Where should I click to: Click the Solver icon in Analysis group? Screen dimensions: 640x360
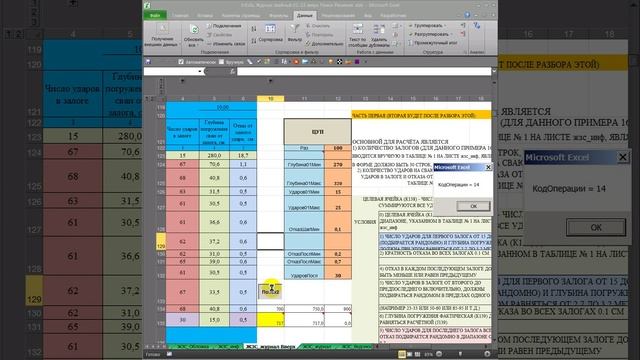[x=477, y=26]
